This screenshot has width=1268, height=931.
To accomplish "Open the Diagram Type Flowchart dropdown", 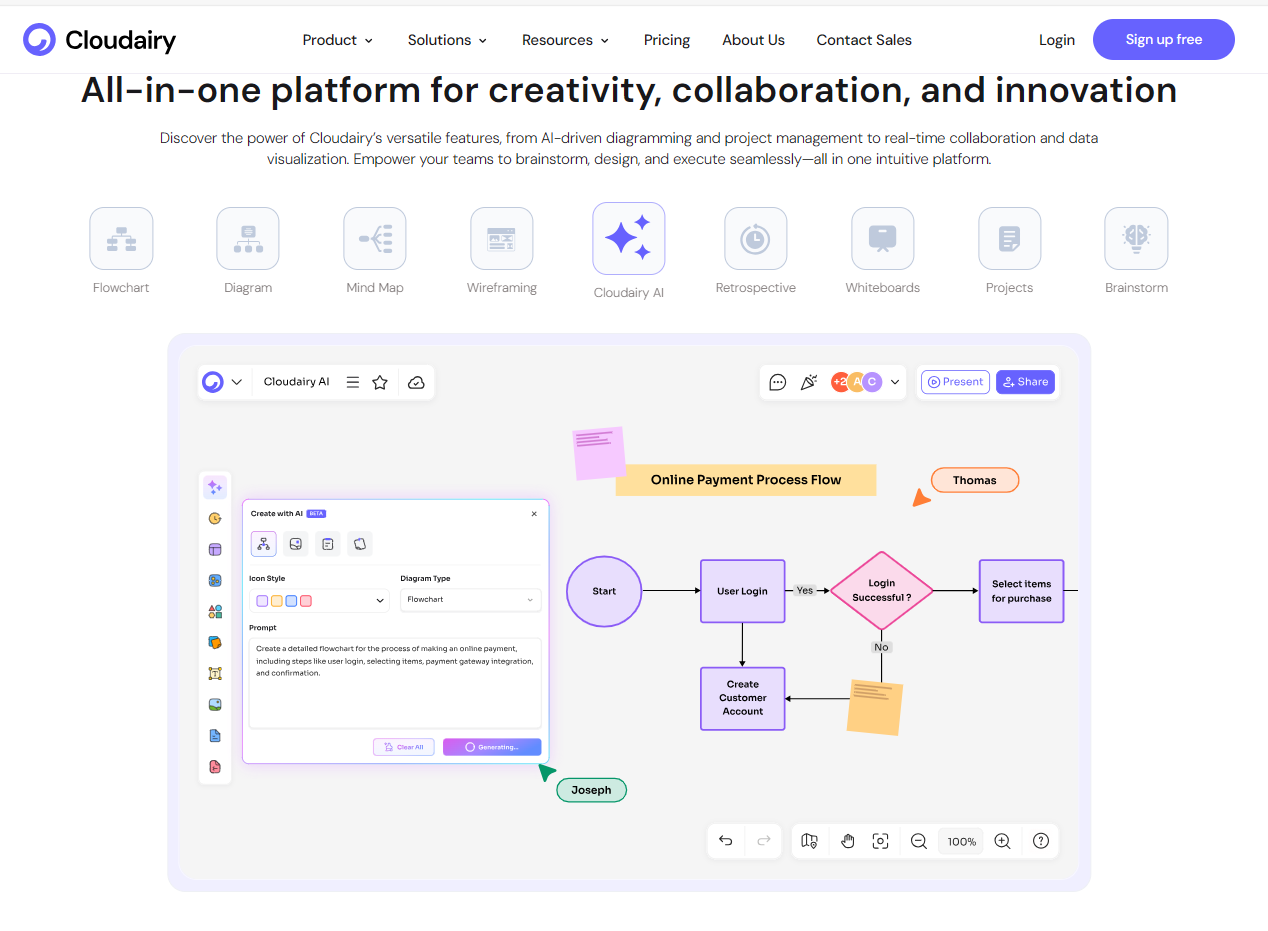I will (x=471, y=600).
